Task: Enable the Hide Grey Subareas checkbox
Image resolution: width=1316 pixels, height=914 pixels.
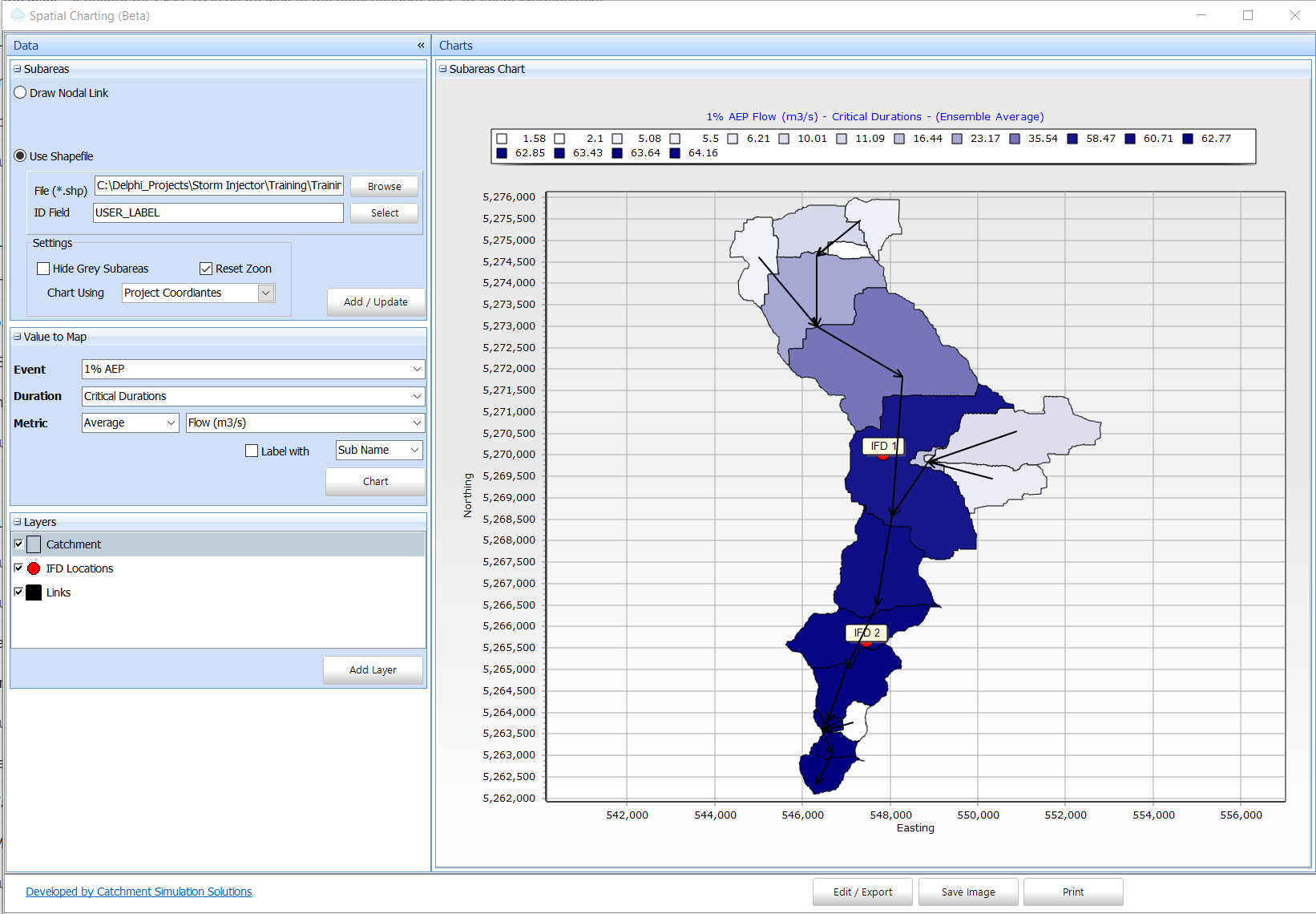Action: click(x=43, y=268)
